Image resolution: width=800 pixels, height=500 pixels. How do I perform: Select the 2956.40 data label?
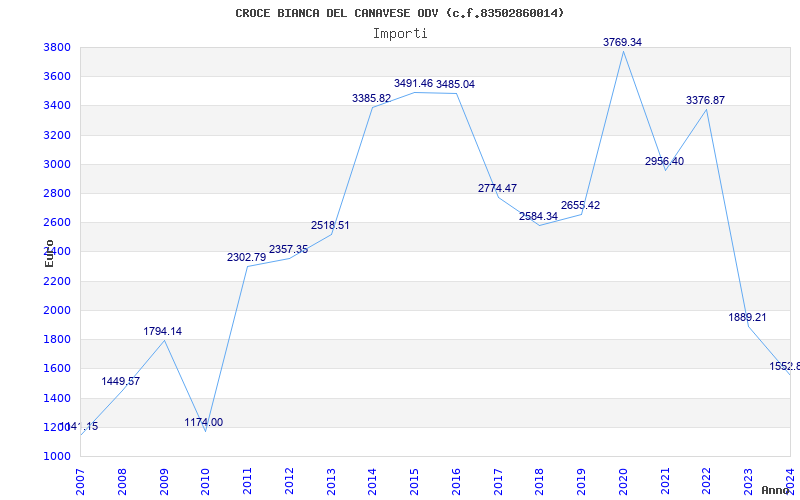pyautogui.click(x=664, y=161)
